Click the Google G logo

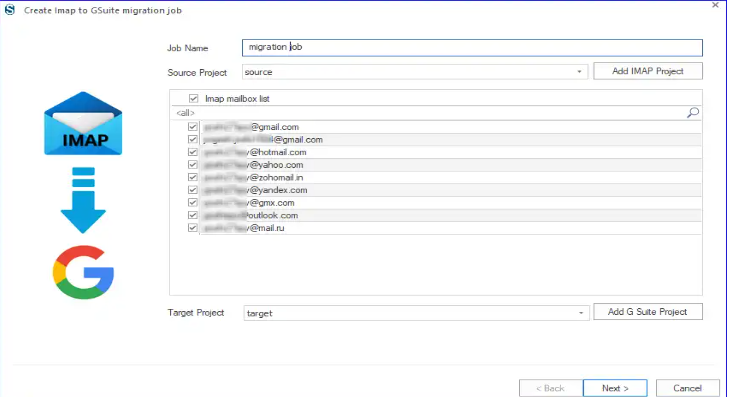click(83, 272)
